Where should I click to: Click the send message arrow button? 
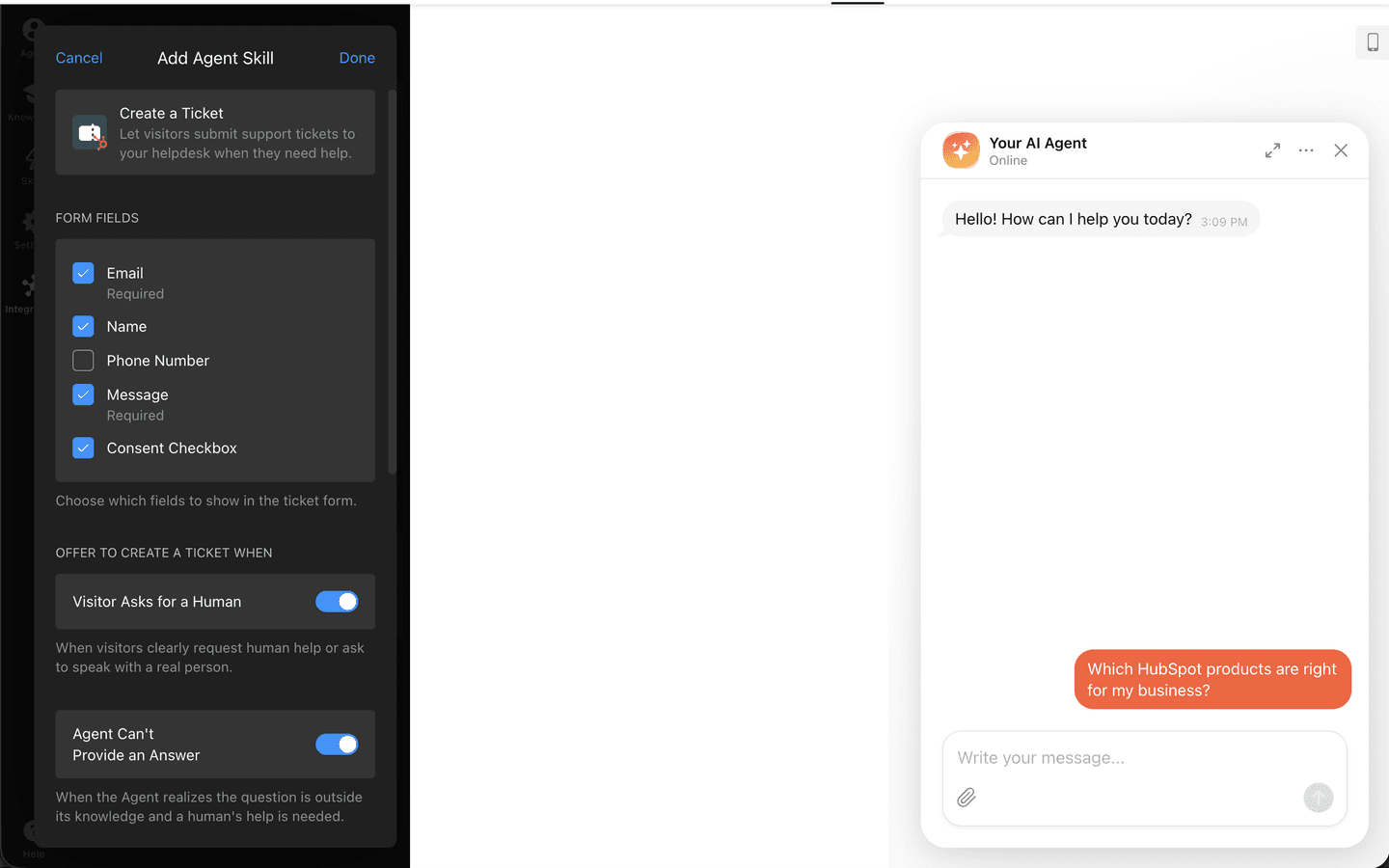tap(1319, 798)
